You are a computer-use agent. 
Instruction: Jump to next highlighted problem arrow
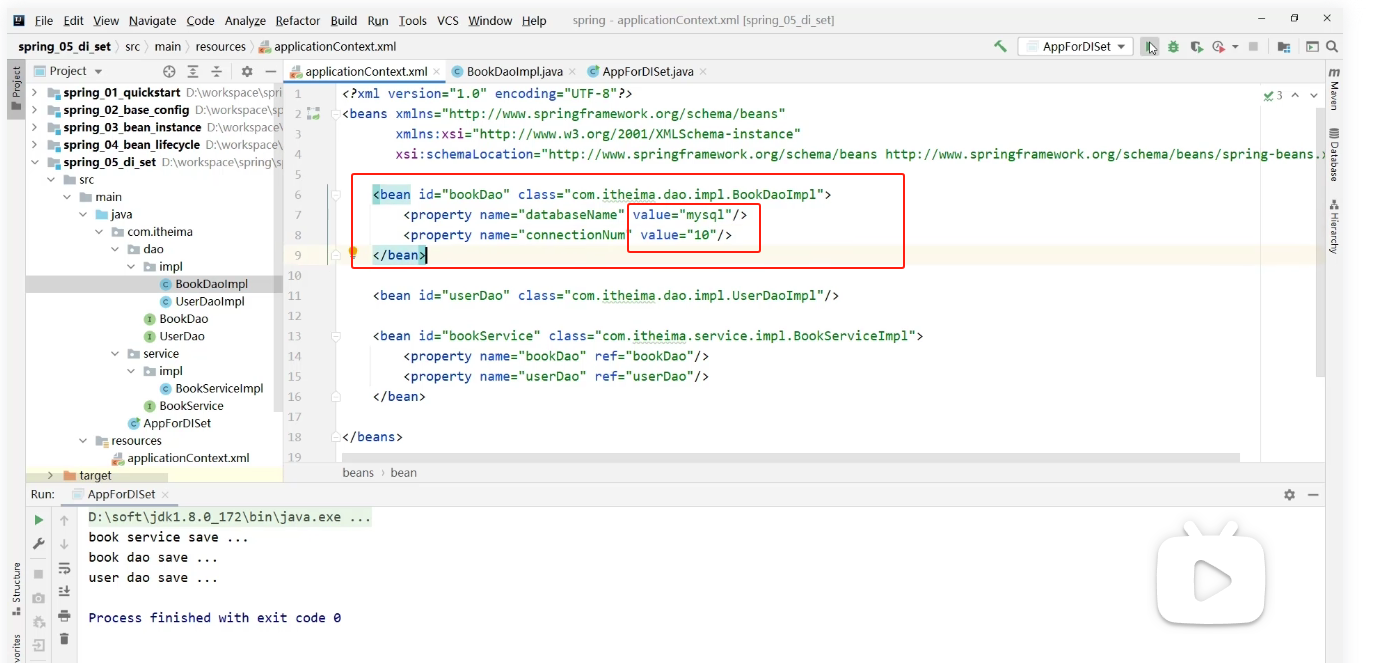click(x=1316, y=95)
